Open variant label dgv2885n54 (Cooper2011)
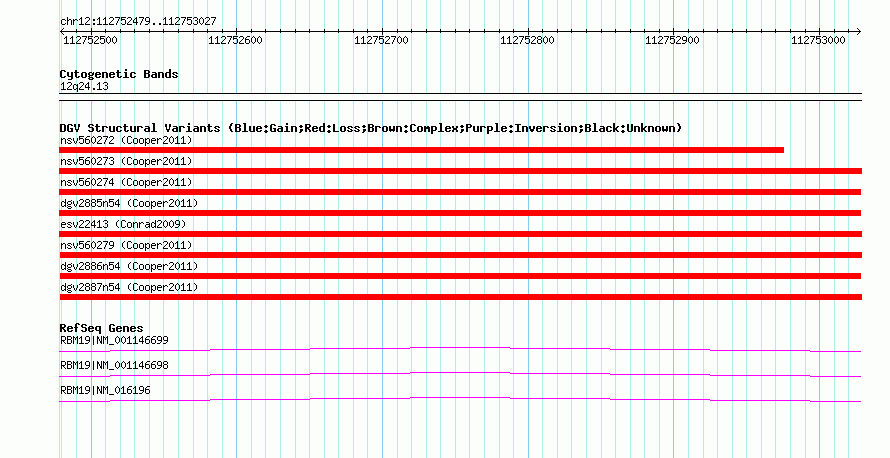The height and width of the screenshot is (458, 890). point(129,203)
